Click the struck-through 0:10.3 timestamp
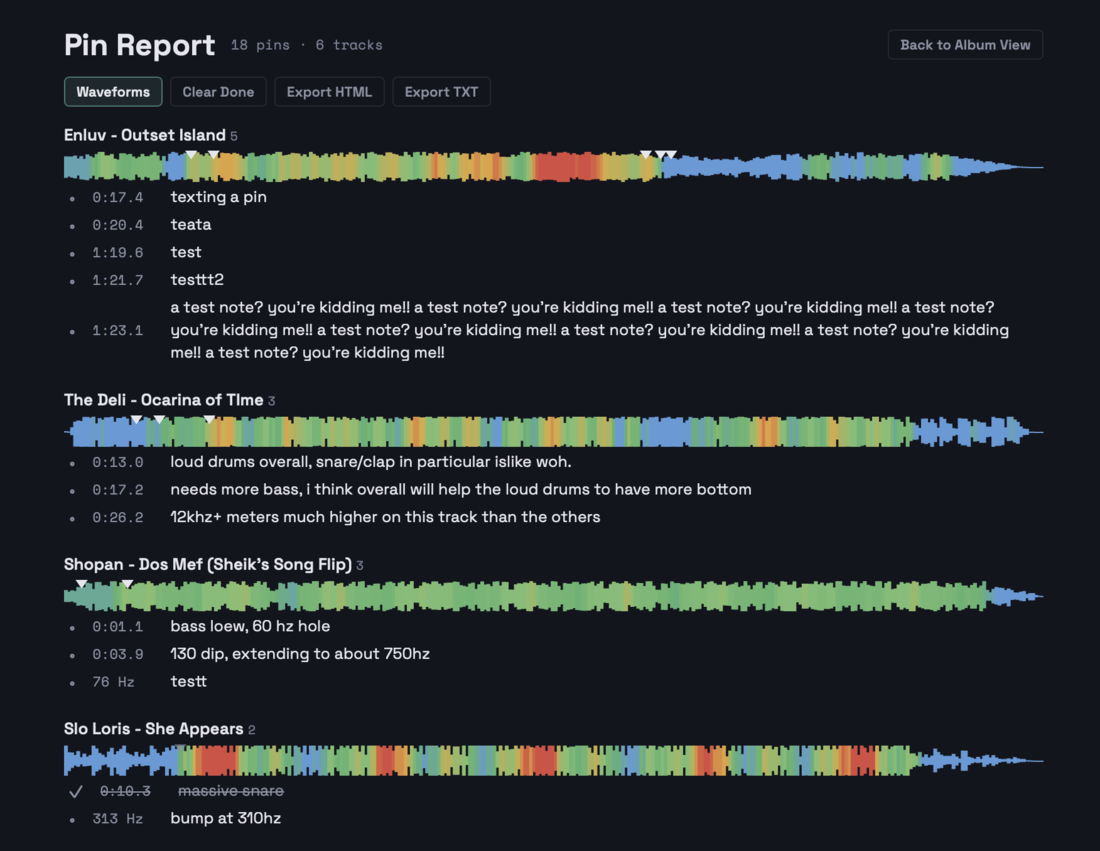This screenshot has width=1100, height=851. click(x=125, y=791)
